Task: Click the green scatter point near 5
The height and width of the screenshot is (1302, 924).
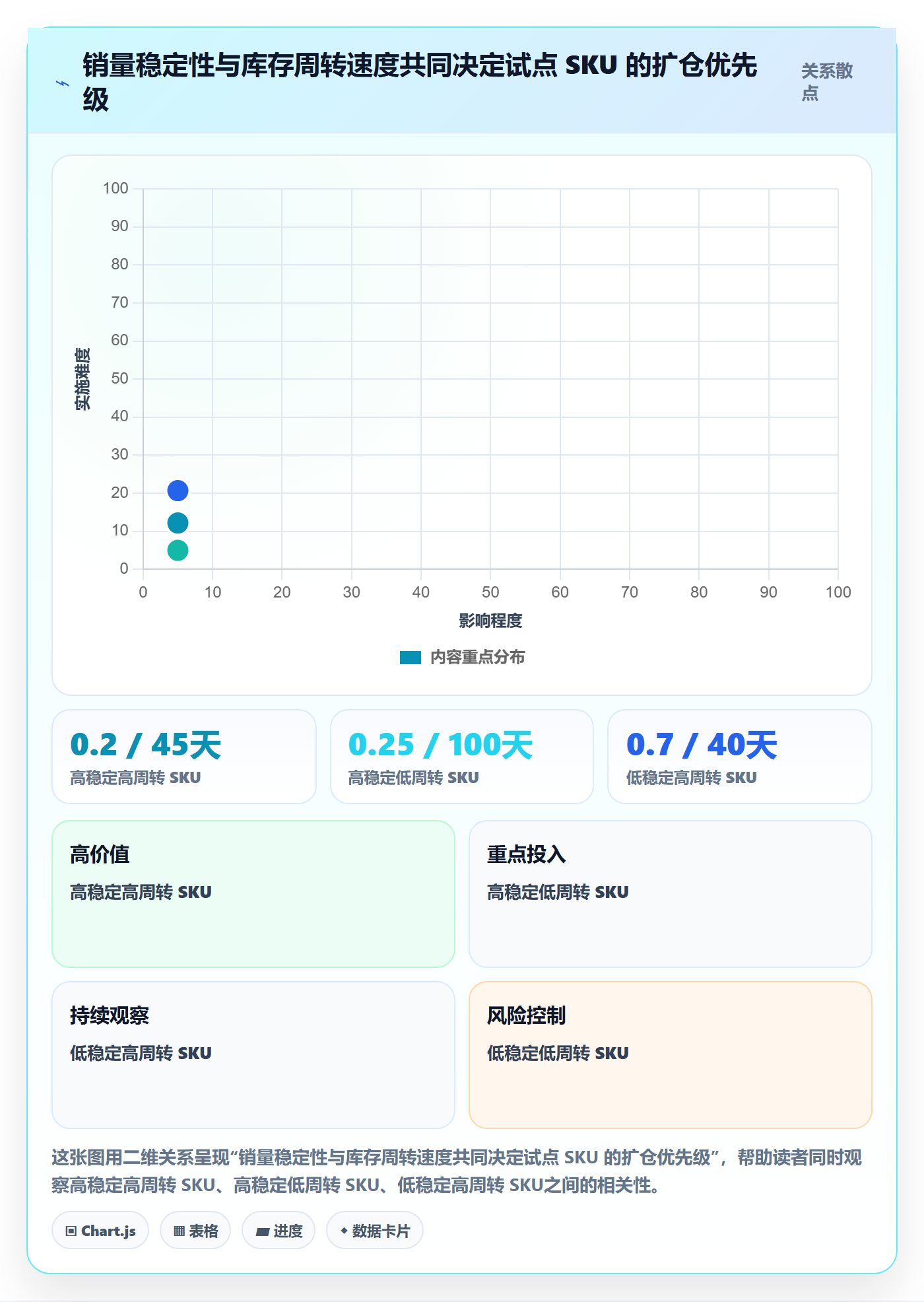Action: [x=178, y=550]
